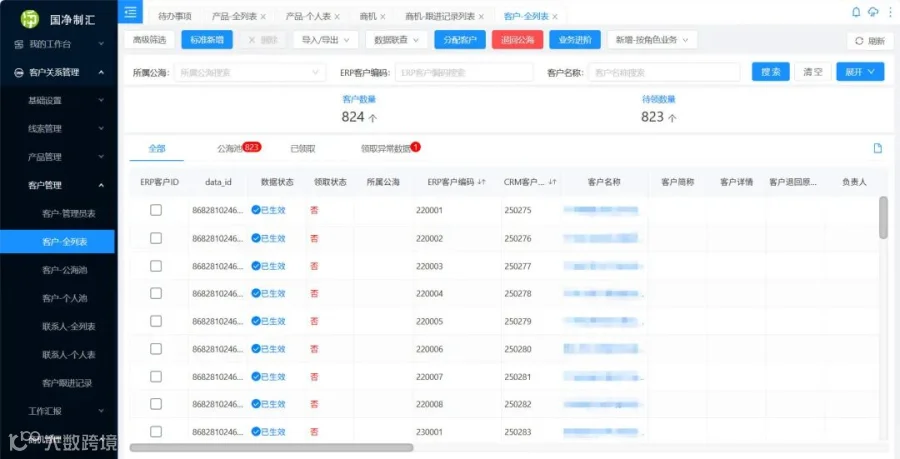Open the notifications bell
The width and height of the screenshot is (900, 459).
pos(856,12)
